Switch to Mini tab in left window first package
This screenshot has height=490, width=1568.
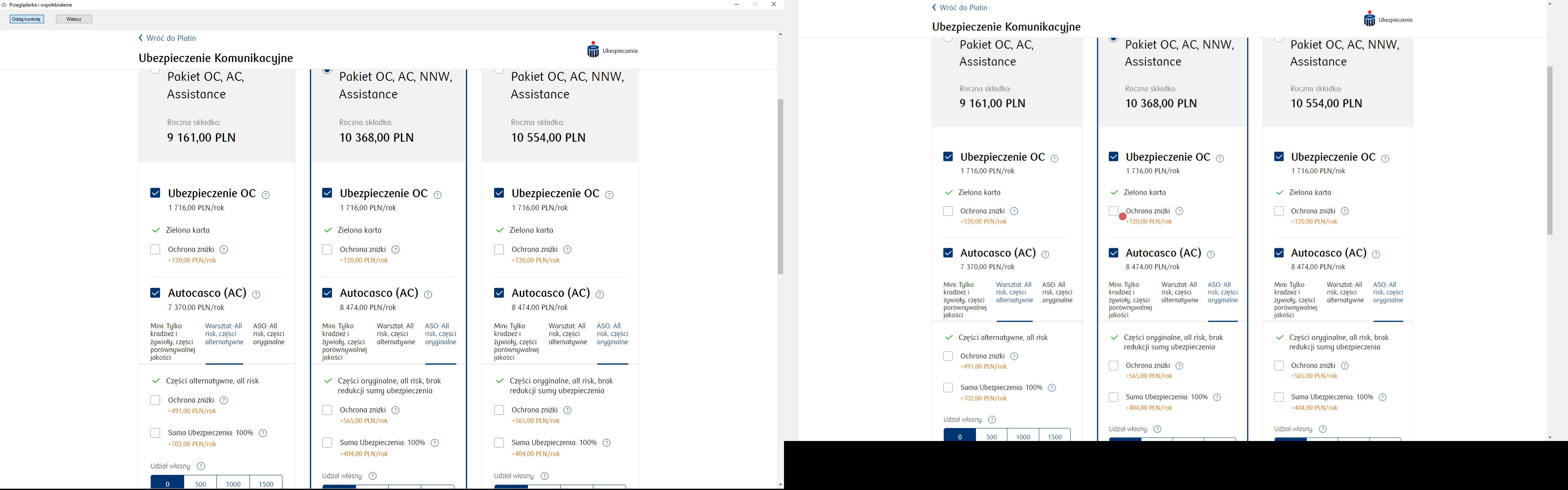[172, 341]
